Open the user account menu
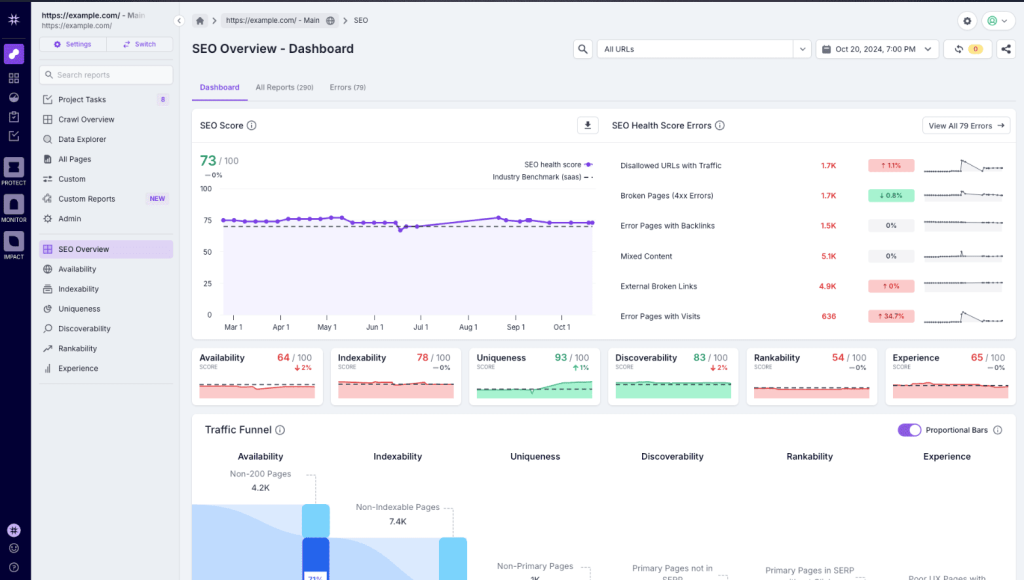 997,21
